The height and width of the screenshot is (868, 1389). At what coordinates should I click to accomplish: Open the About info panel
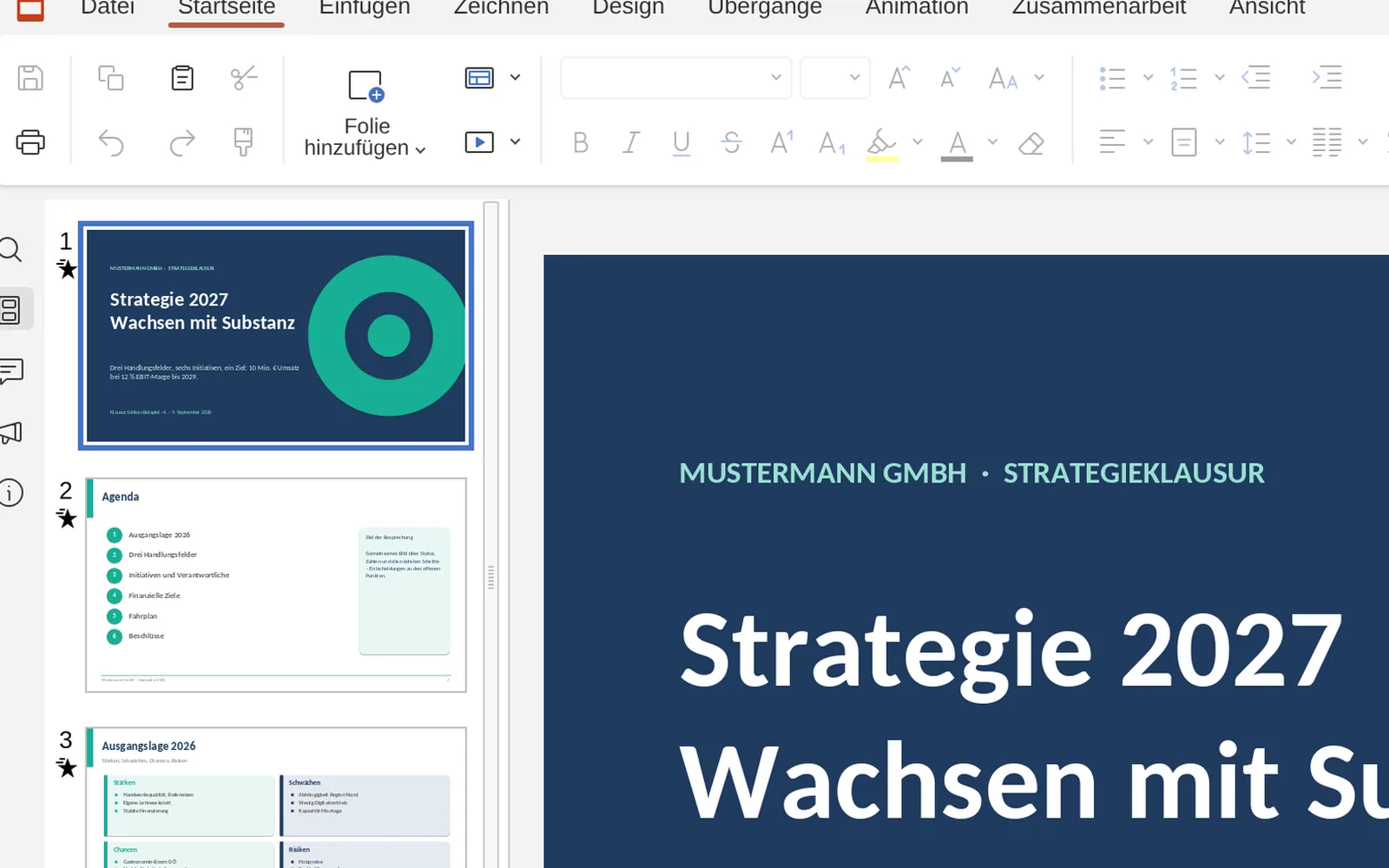tap(10, 493)
